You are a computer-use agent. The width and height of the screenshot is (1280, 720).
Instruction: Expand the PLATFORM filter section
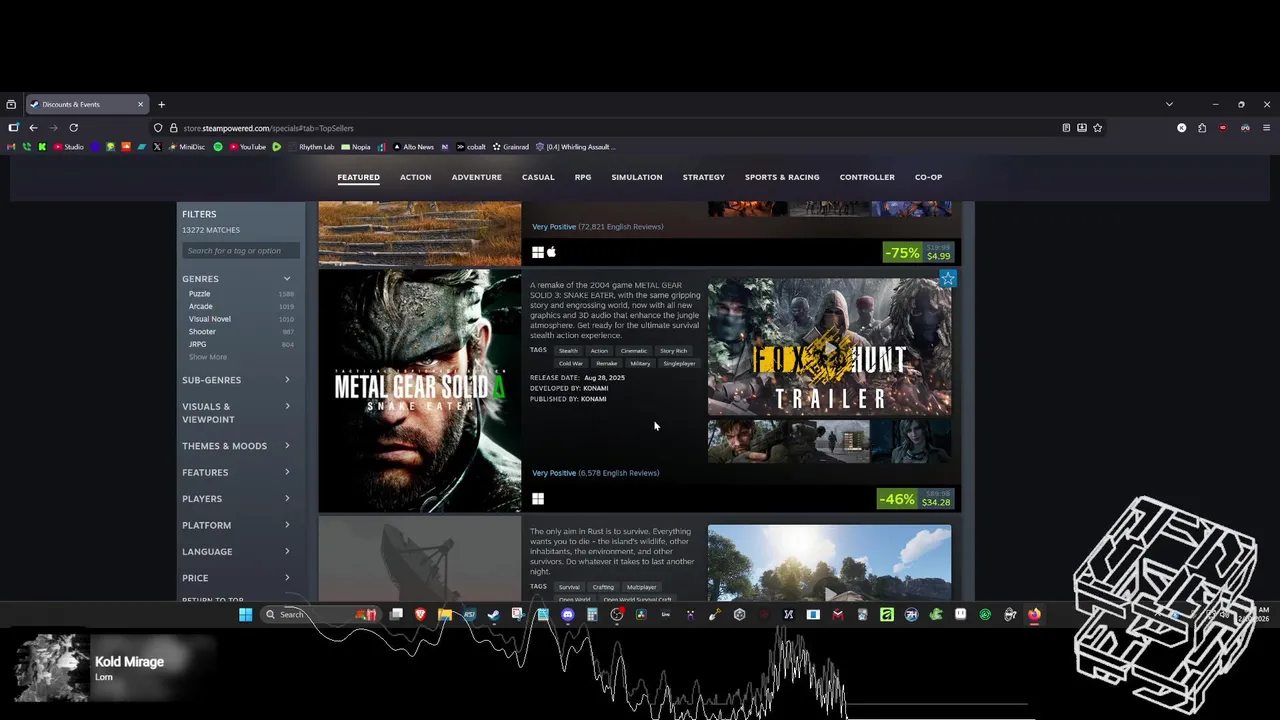(x=237, y=525)
